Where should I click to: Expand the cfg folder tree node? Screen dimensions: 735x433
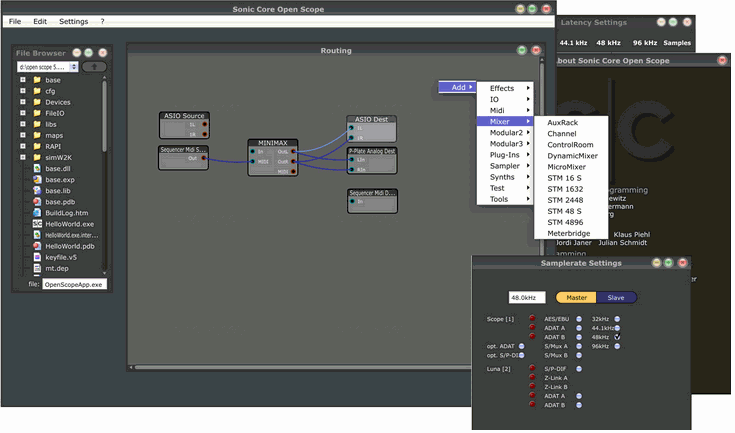[x=22, y=91]
